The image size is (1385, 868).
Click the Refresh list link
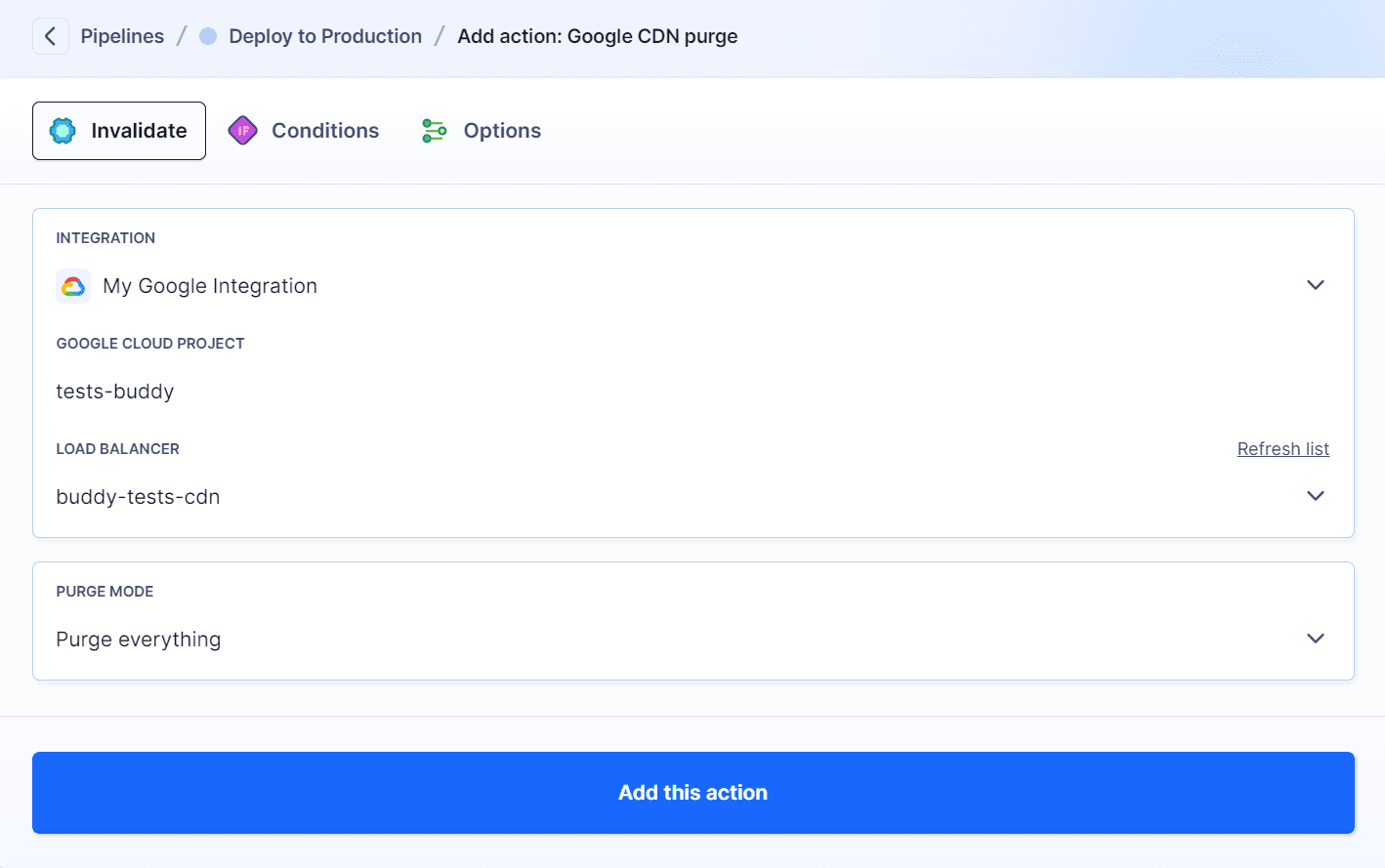tap(1282, 448)
